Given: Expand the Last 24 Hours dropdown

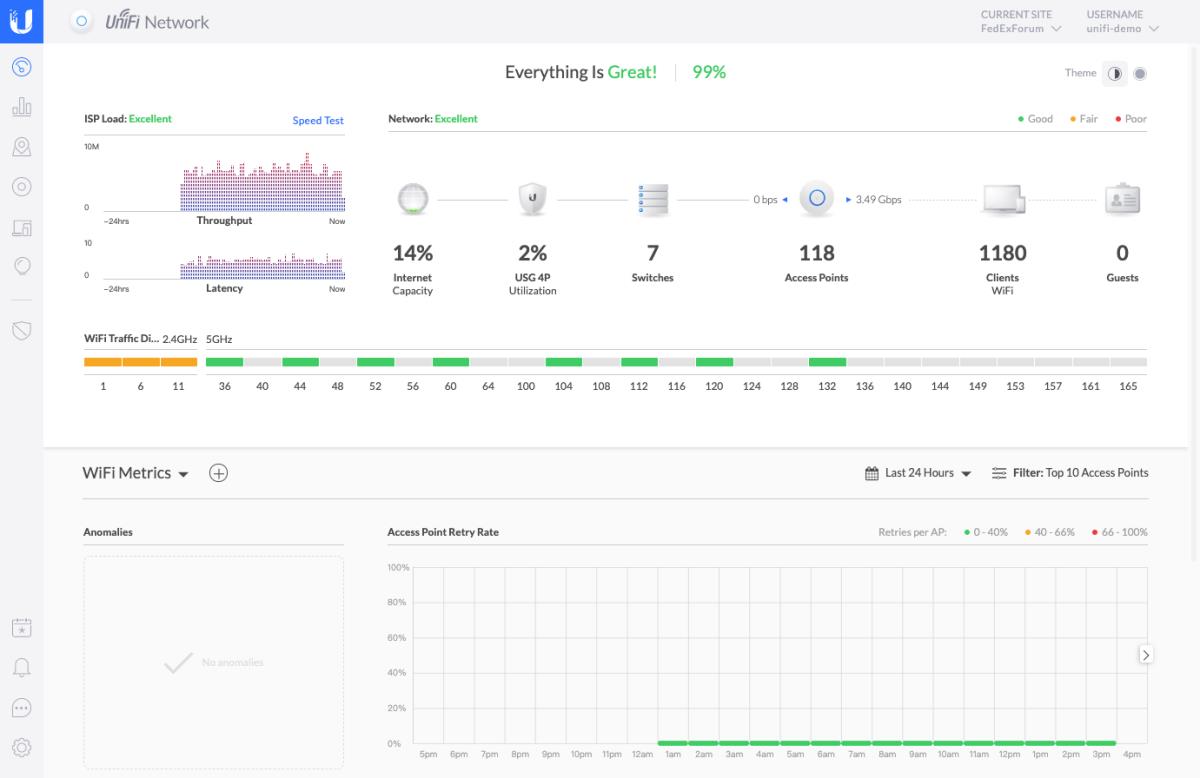Looking at the screenshot, I should [918, 473].
